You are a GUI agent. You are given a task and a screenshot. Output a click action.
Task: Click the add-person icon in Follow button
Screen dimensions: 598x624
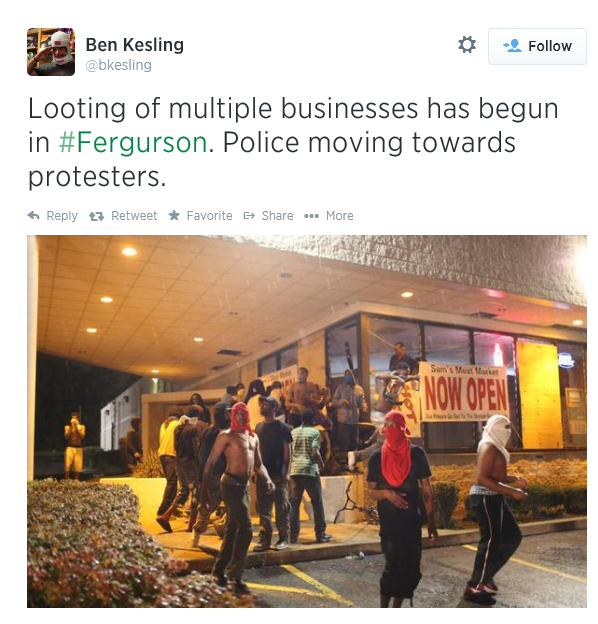(512, 46)
